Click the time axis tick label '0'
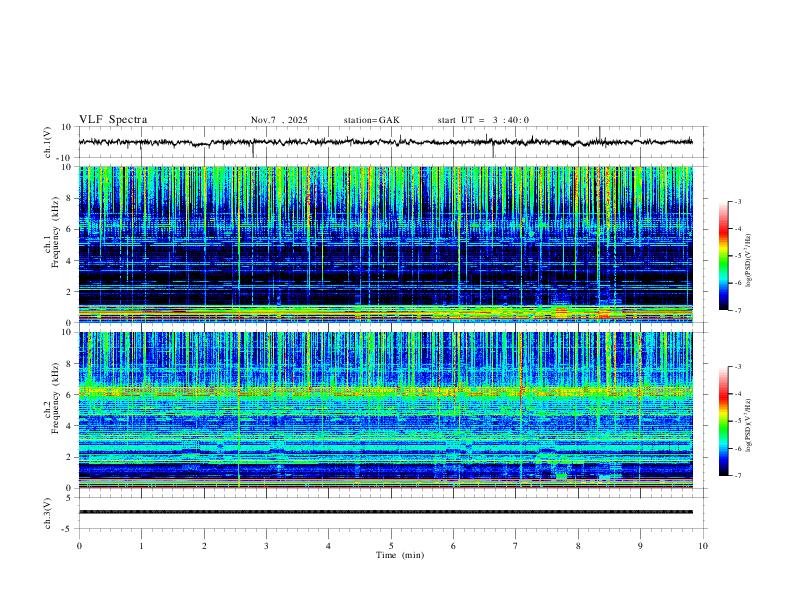The image size is (792, 612). coord(79,546)
